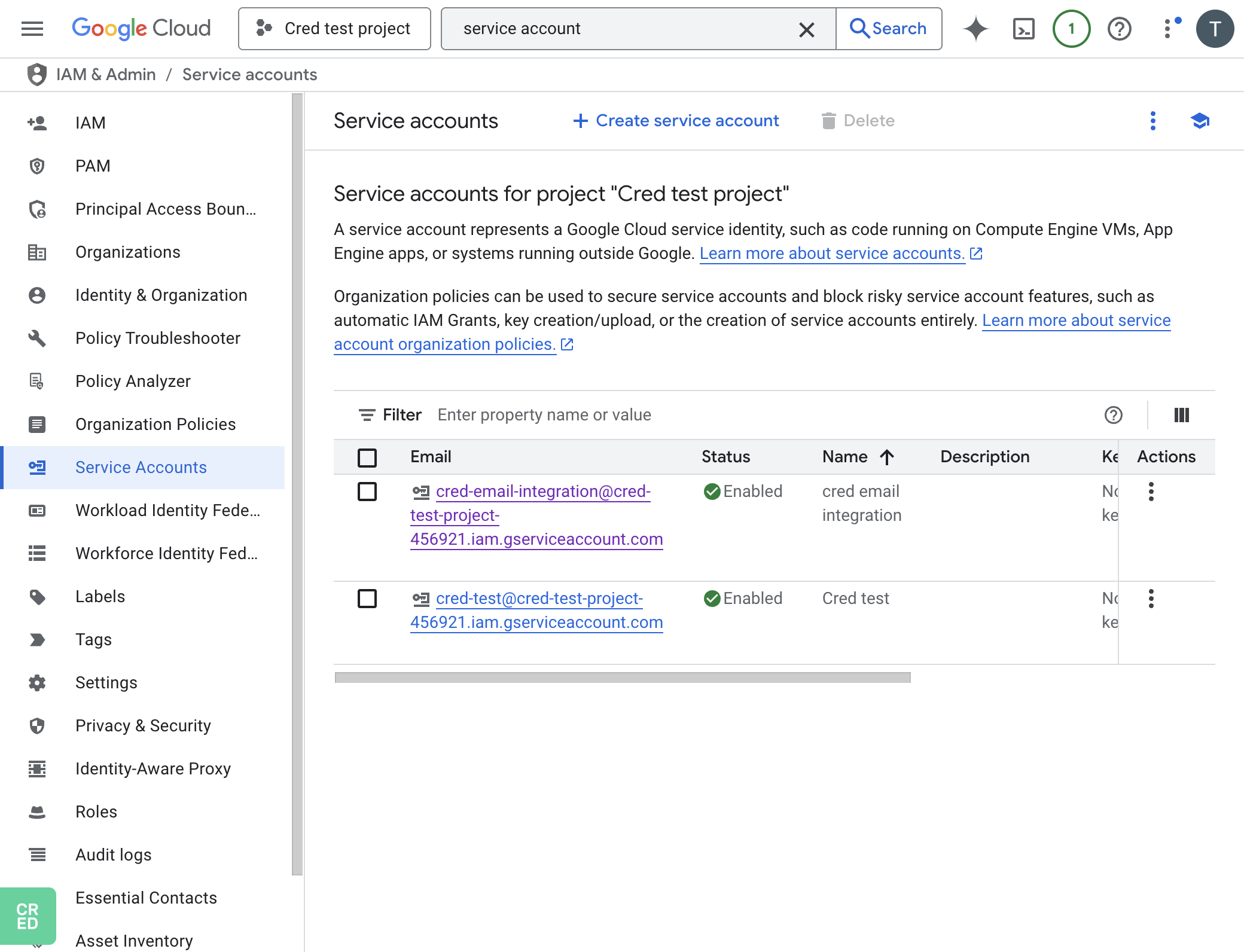1244x952 pixels.
Task: Click the filter help icon
Action: point(1113,415)
